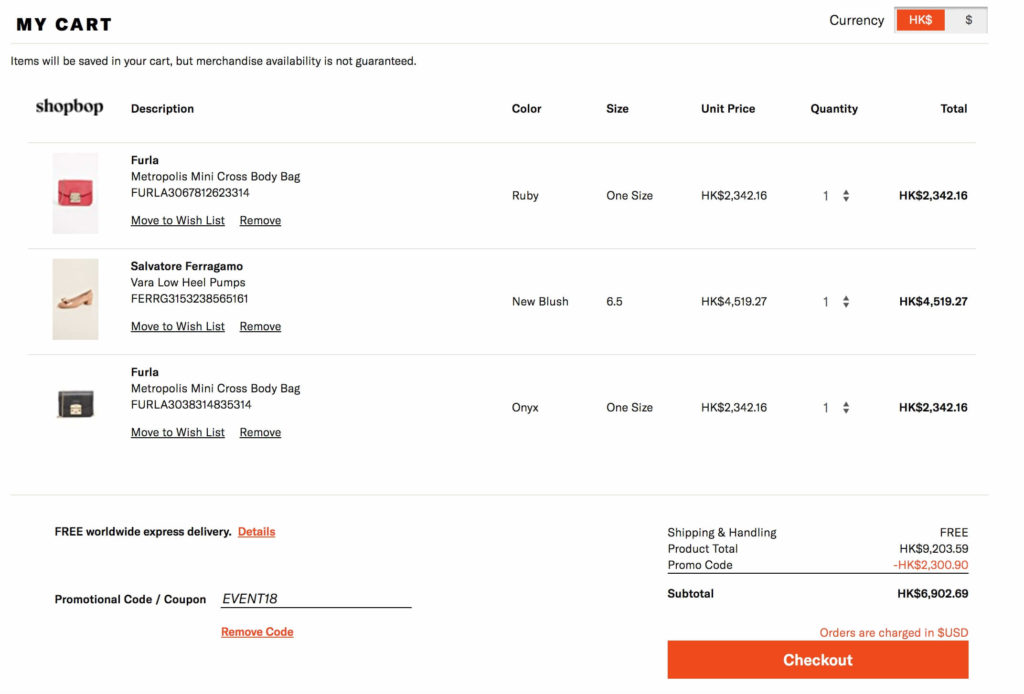Image resolution: width=1024 pixels, height=694 pixels.
Task: Open the Ruby Furla bag thumbnail
Action: pos(75,193)
